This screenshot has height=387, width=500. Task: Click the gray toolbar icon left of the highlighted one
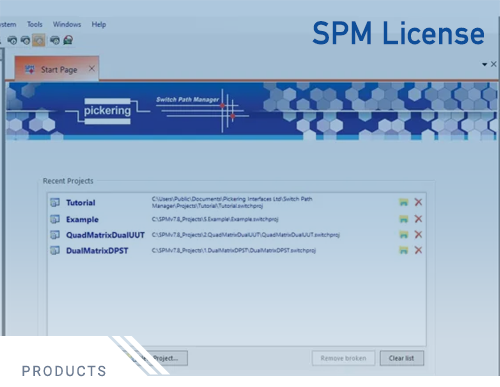click(x=25, y=40)
